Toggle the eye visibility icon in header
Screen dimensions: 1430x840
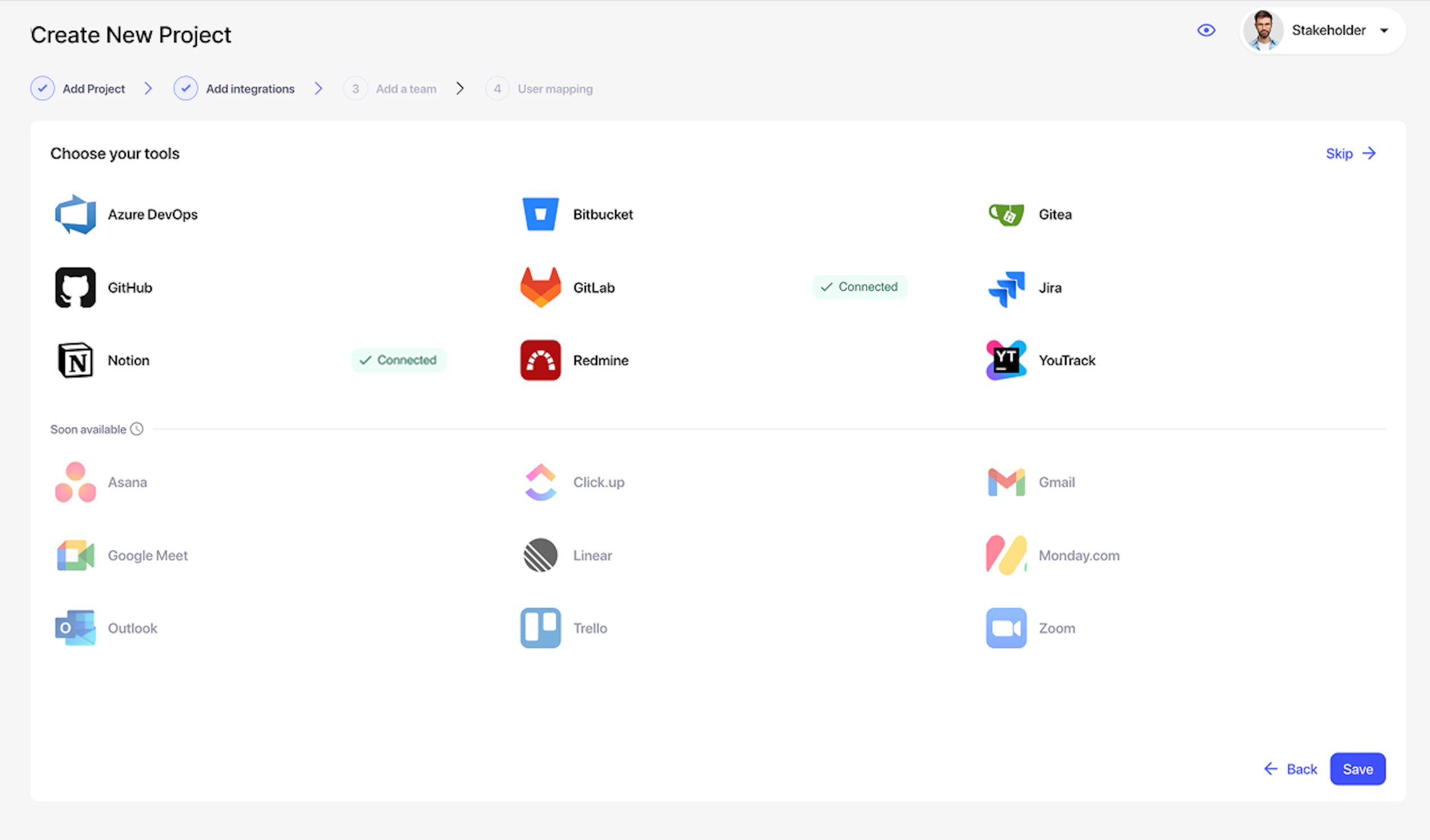click(x=1206, y=30)
